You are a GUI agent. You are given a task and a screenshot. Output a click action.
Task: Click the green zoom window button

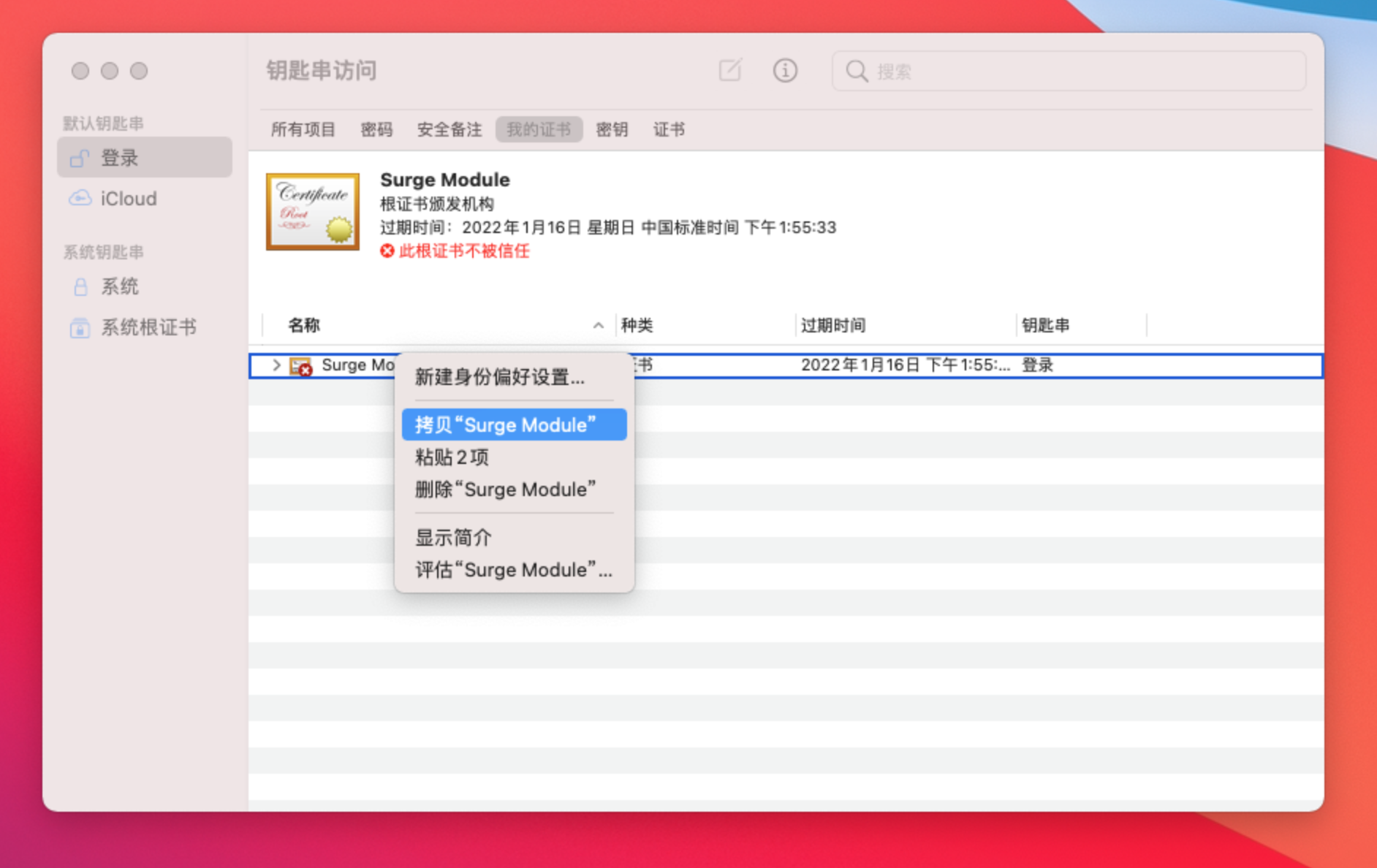point(139,71)
